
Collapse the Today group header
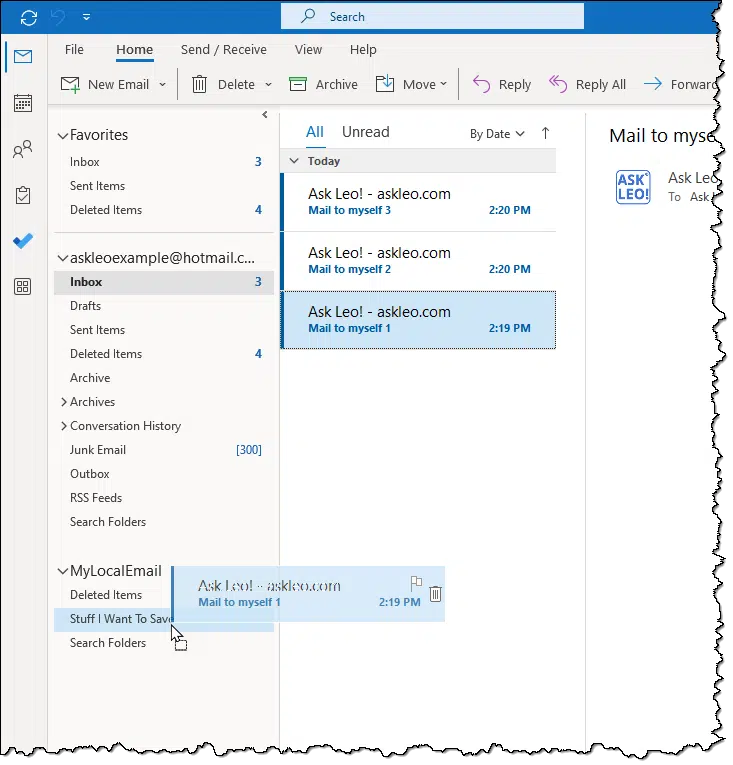click(x=294, y=161)
